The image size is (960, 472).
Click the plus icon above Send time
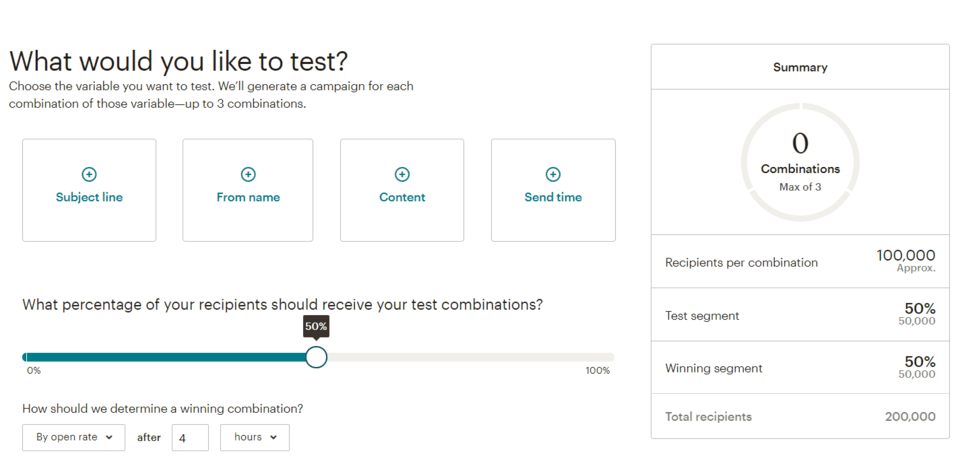pyautogui.click(x=553, y=175)
